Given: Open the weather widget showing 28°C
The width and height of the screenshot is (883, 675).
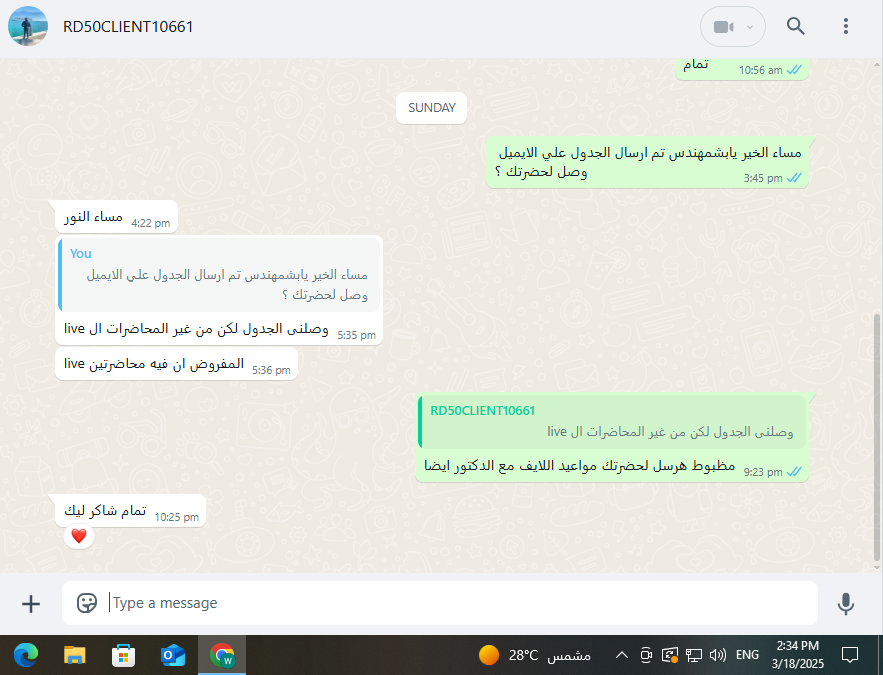Looking at the screenshot, I should [x=534, y=655].
